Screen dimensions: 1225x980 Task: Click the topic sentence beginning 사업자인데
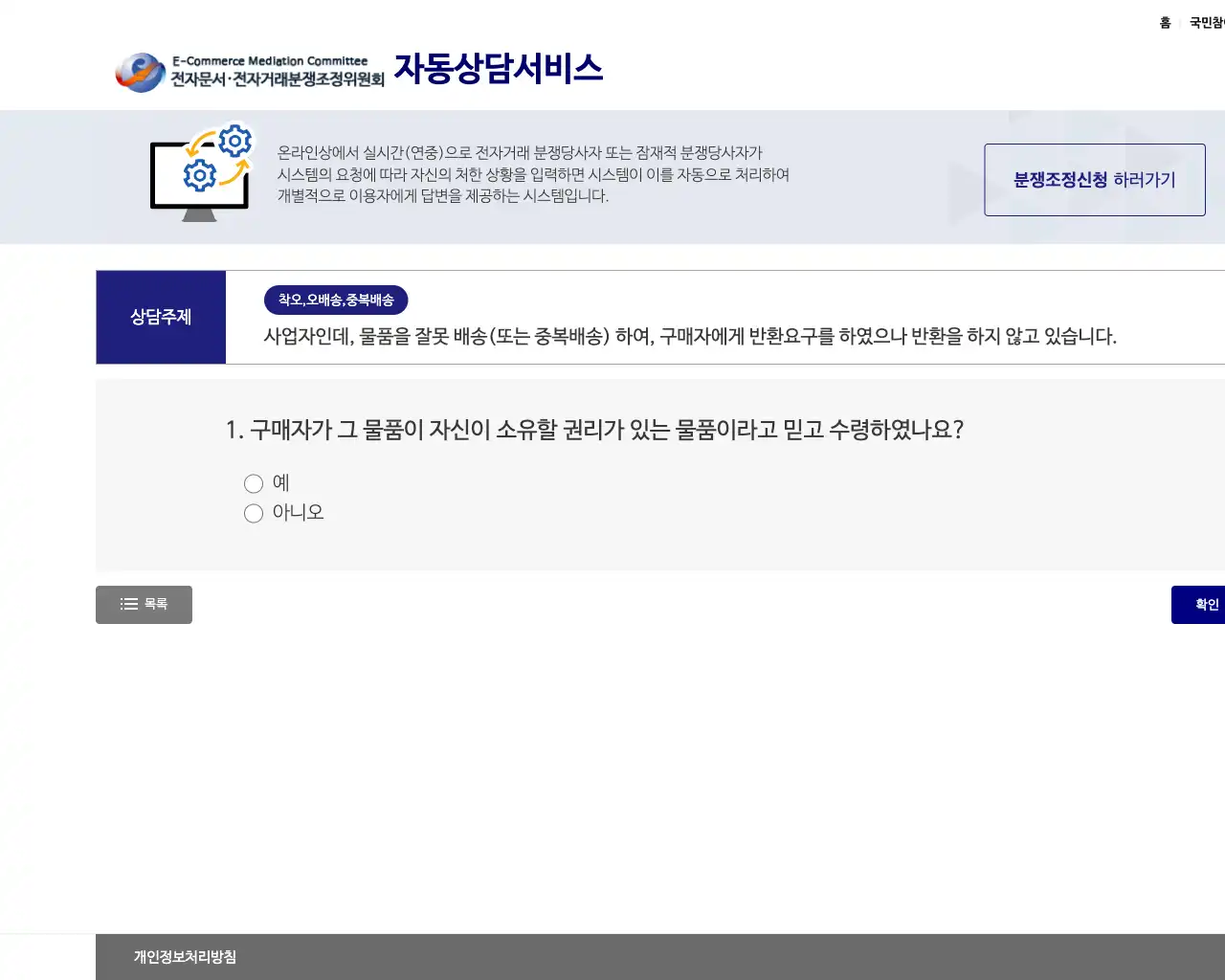[x=690, y=337]
